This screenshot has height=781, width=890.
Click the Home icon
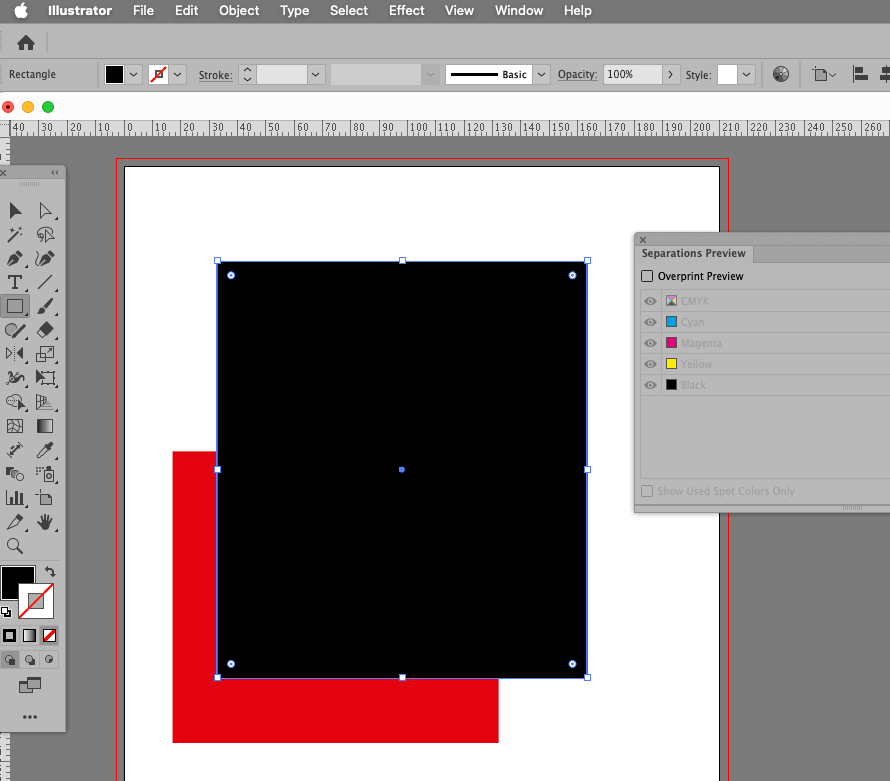click(25, 43)
